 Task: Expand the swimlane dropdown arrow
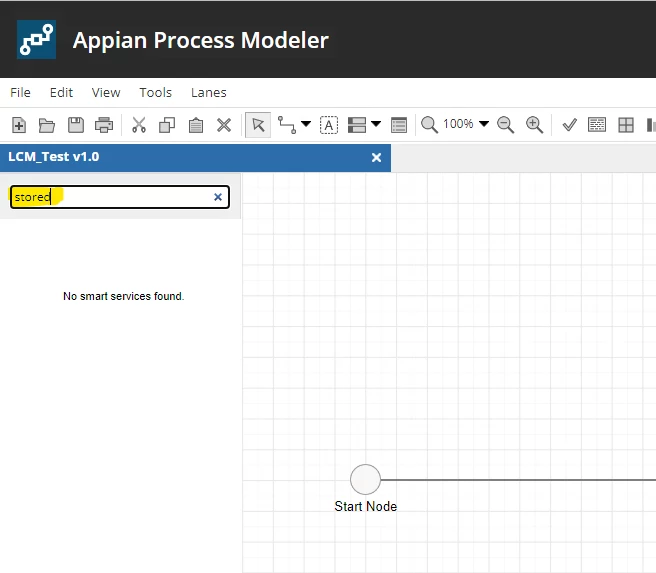(x=376, y=124)
